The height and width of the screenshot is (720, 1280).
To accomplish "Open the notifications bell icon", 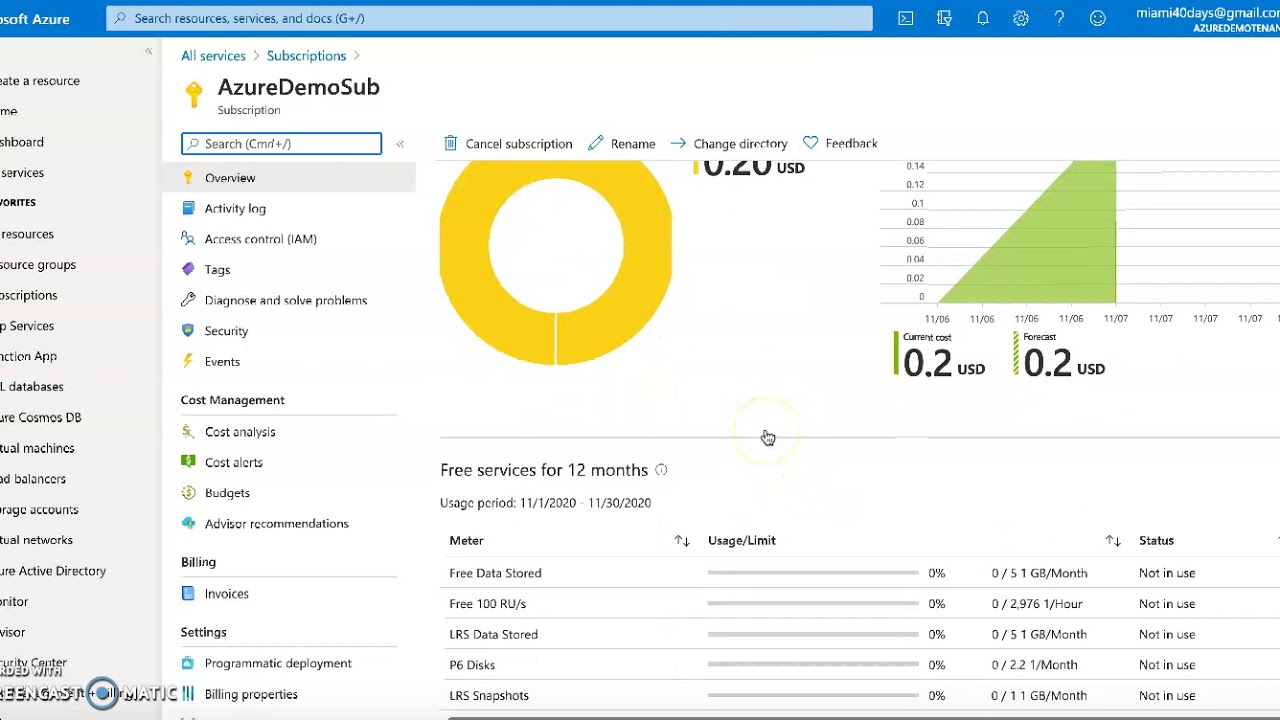I will [x=983, y=18].
